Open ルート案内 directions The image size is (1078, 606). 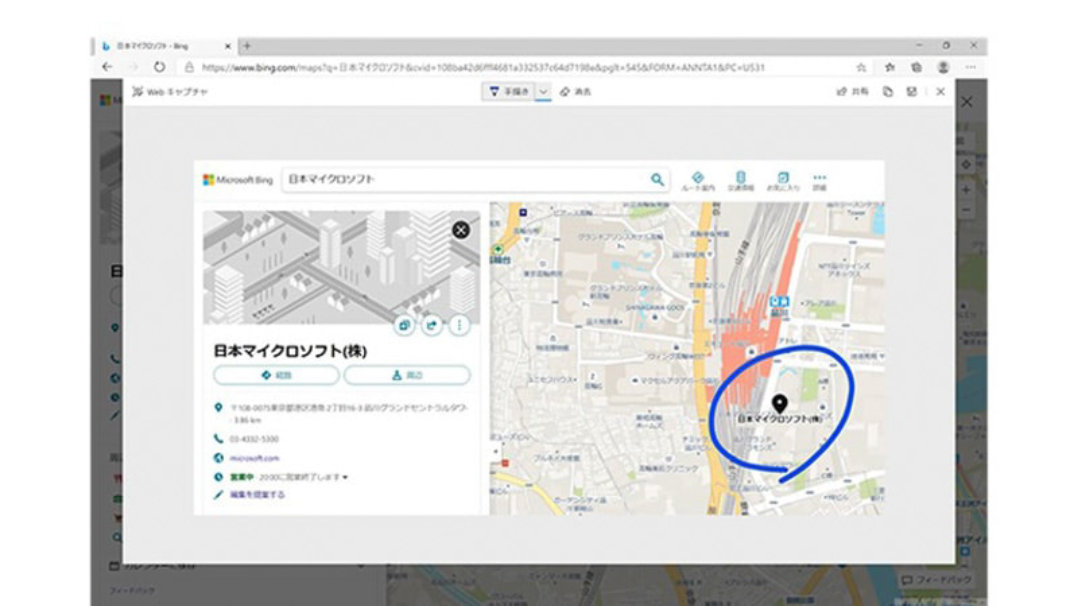[x=698, y=181]
